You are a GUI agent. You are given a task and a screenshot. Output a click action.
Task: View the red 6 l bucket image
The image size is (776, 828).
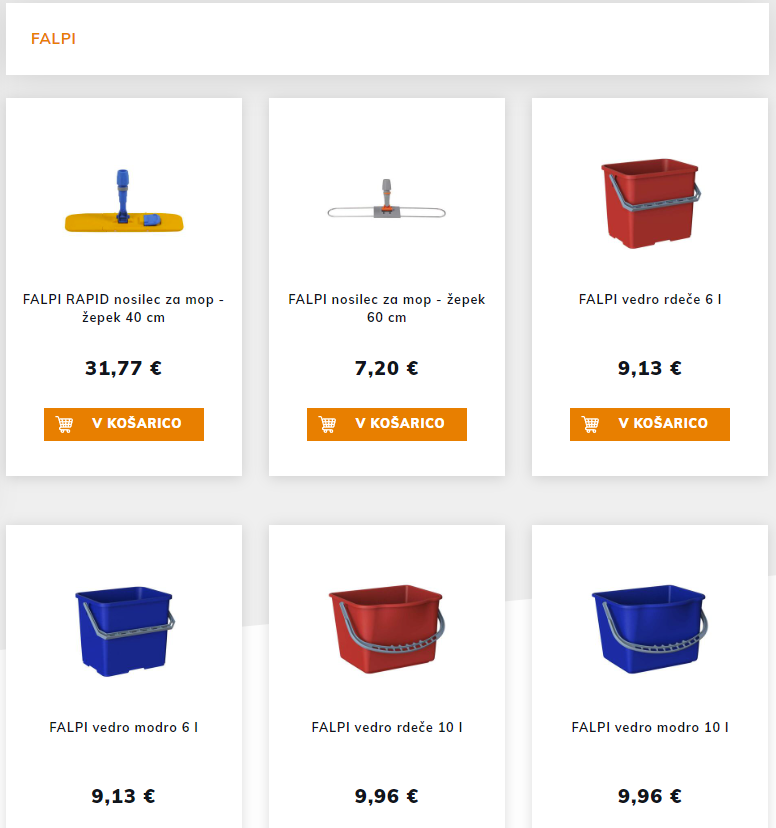pos(650,203)
